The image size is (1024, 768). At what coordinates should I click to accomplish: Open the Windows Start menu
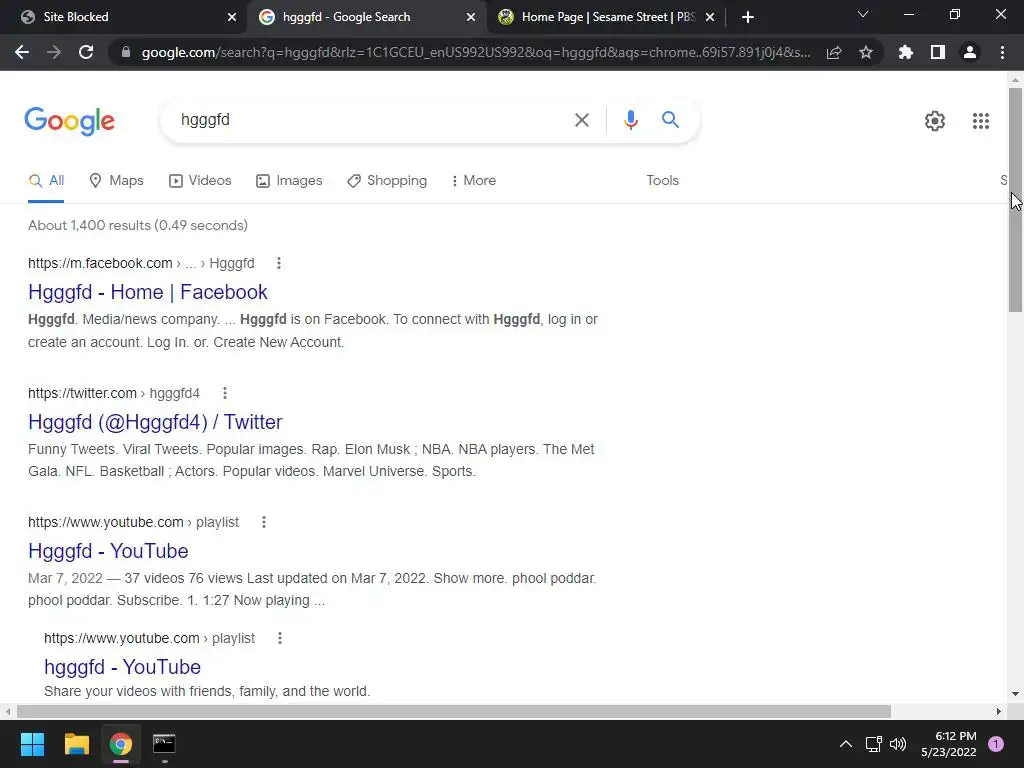[x=32, y=744]
